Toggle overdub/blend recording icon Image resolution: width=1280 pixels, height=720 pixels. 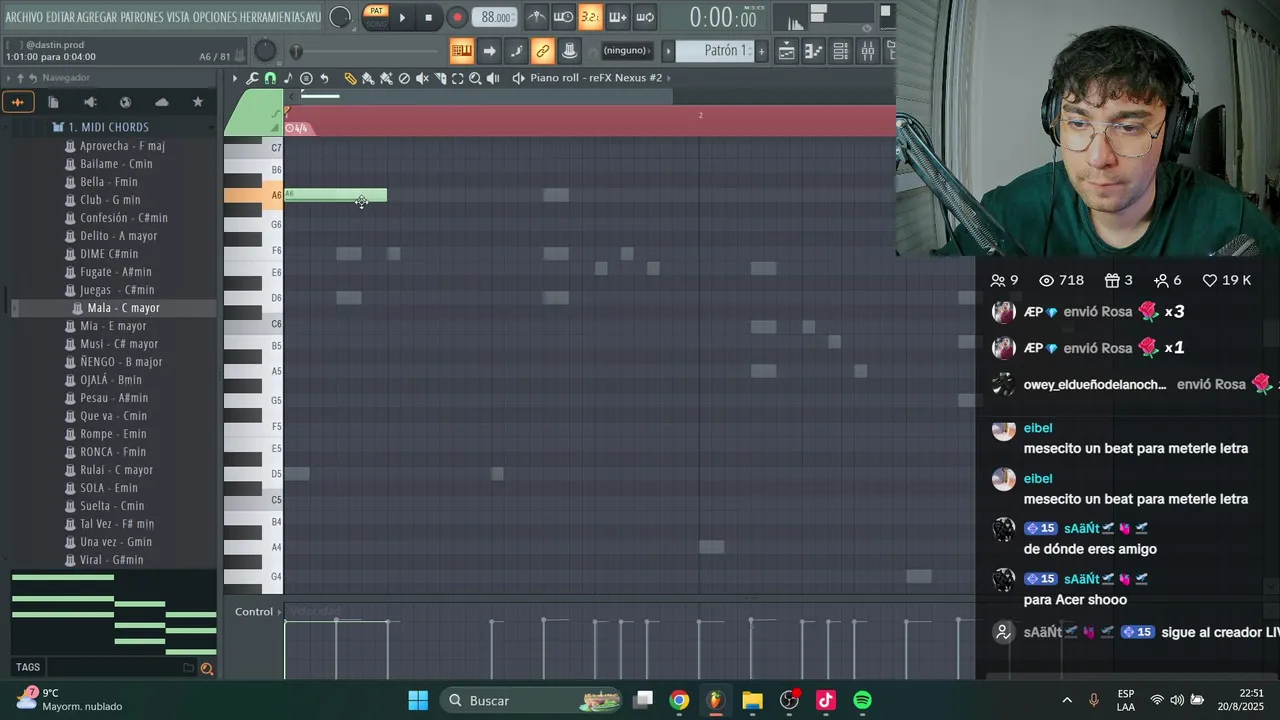618,17
